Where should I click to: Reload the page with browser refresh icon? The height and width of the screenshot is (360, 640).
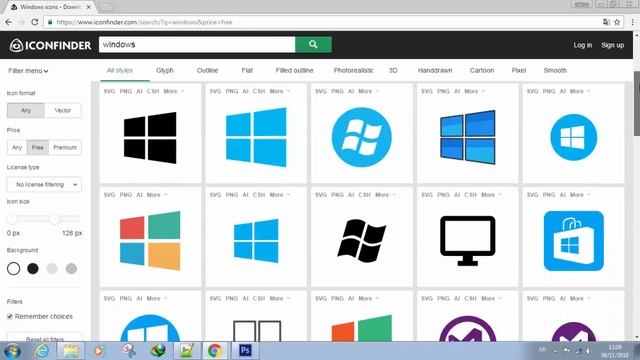click(35, 22)
